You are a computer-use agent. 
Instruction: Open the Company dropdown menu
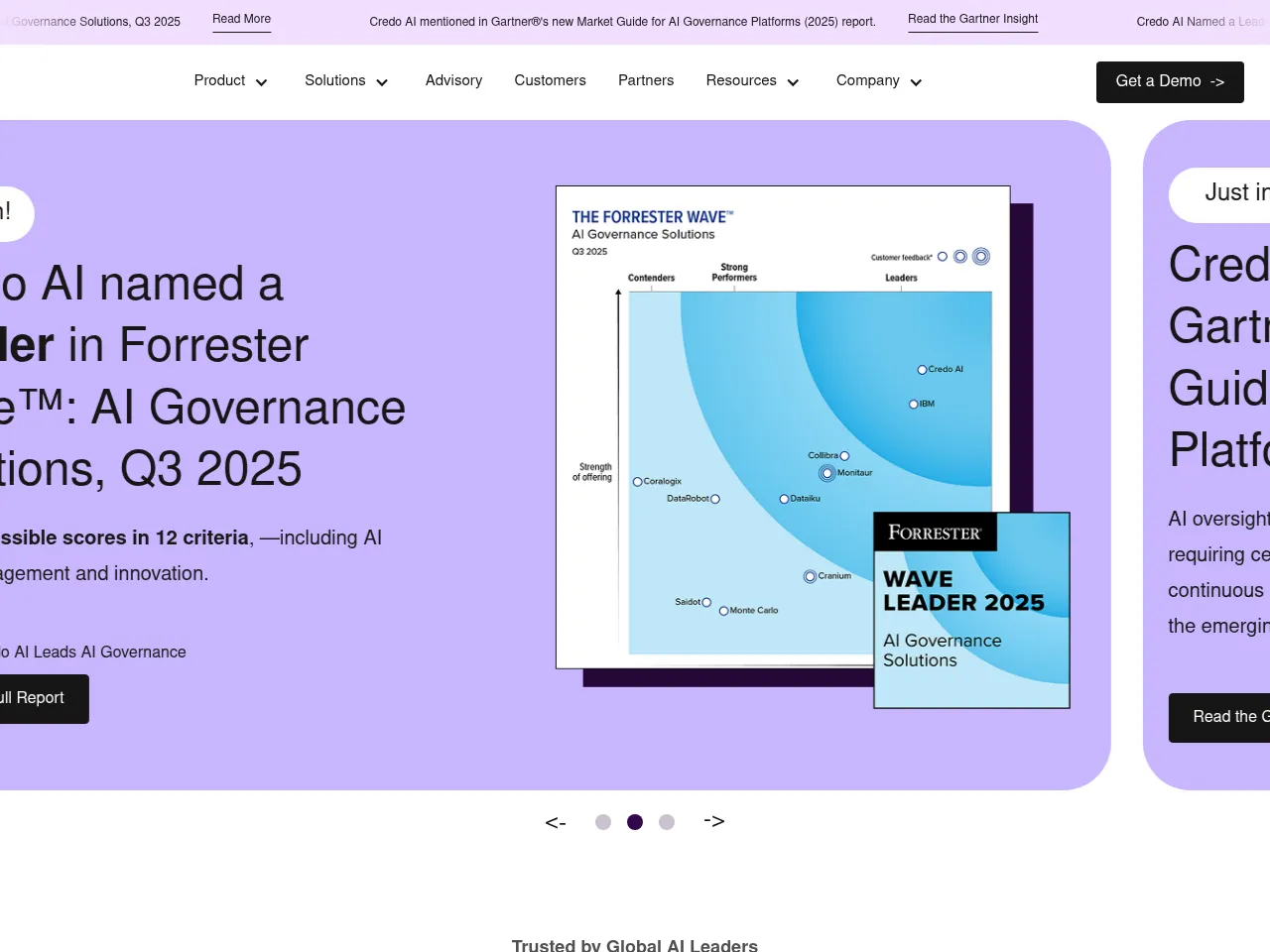pos(879,81)
